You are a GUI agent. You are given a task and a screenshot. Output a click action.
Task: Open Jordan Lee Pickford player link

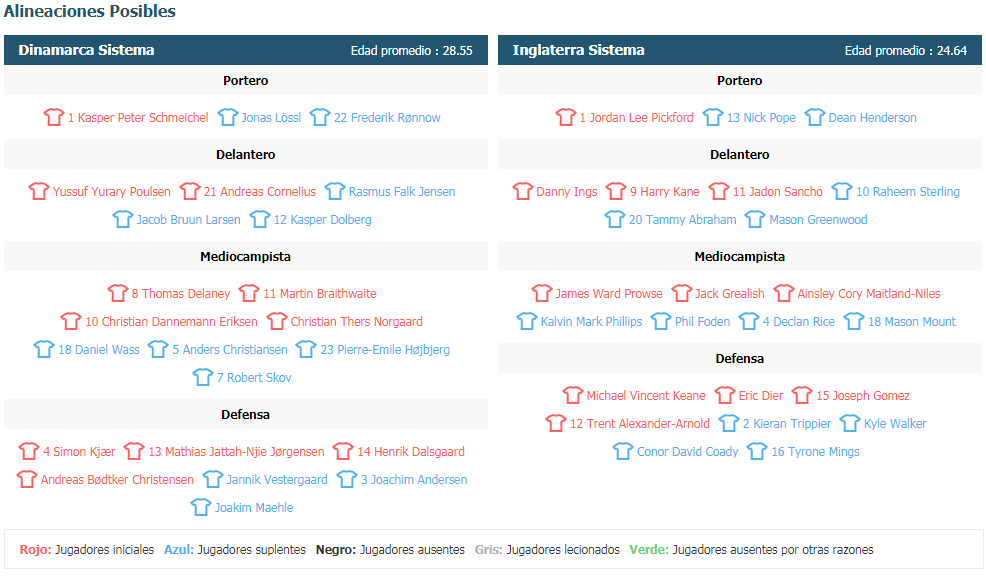click(636, 118)
